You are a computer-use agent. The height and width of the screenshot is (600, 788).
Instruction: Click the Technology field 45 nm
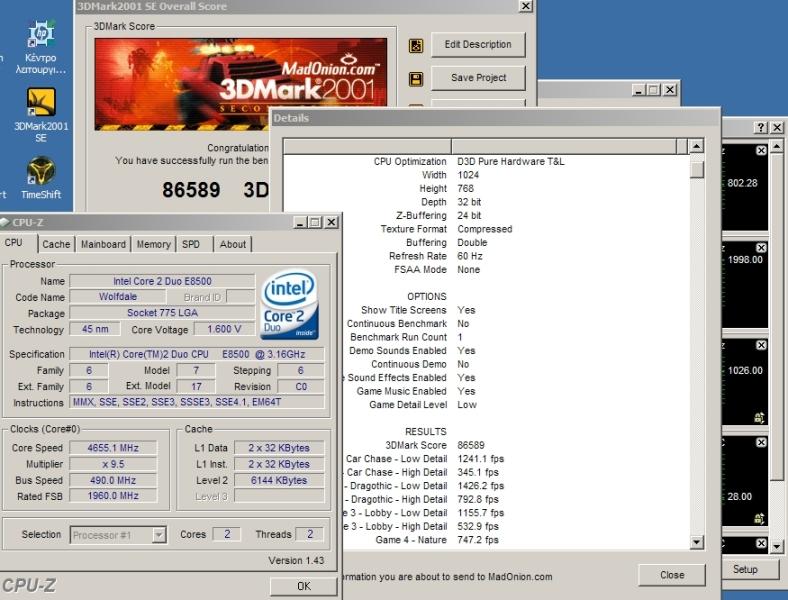95,329
